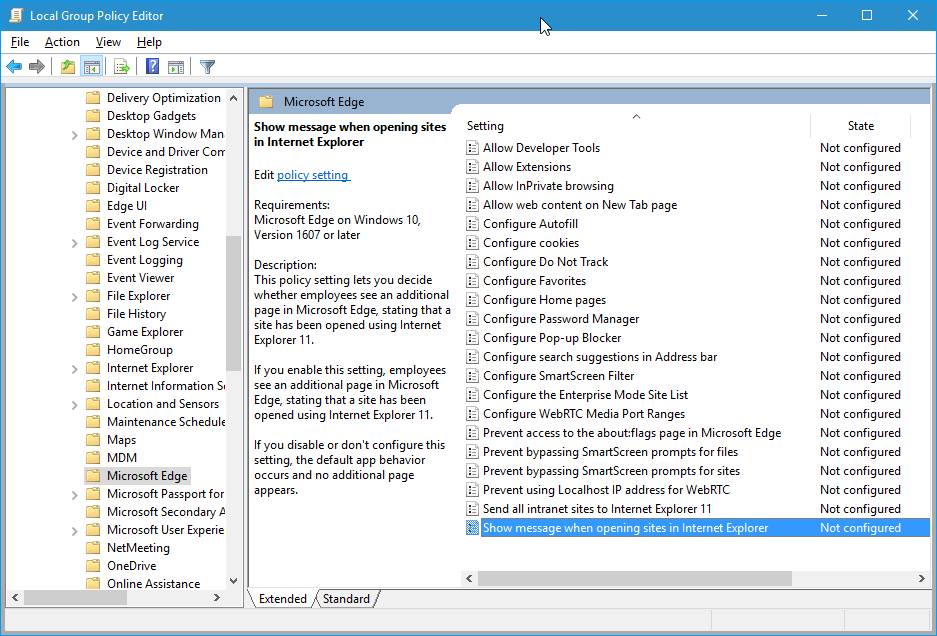937x636 pixels.
Task: Select the Delivery Optimization tree item
Action: [164, 97]
